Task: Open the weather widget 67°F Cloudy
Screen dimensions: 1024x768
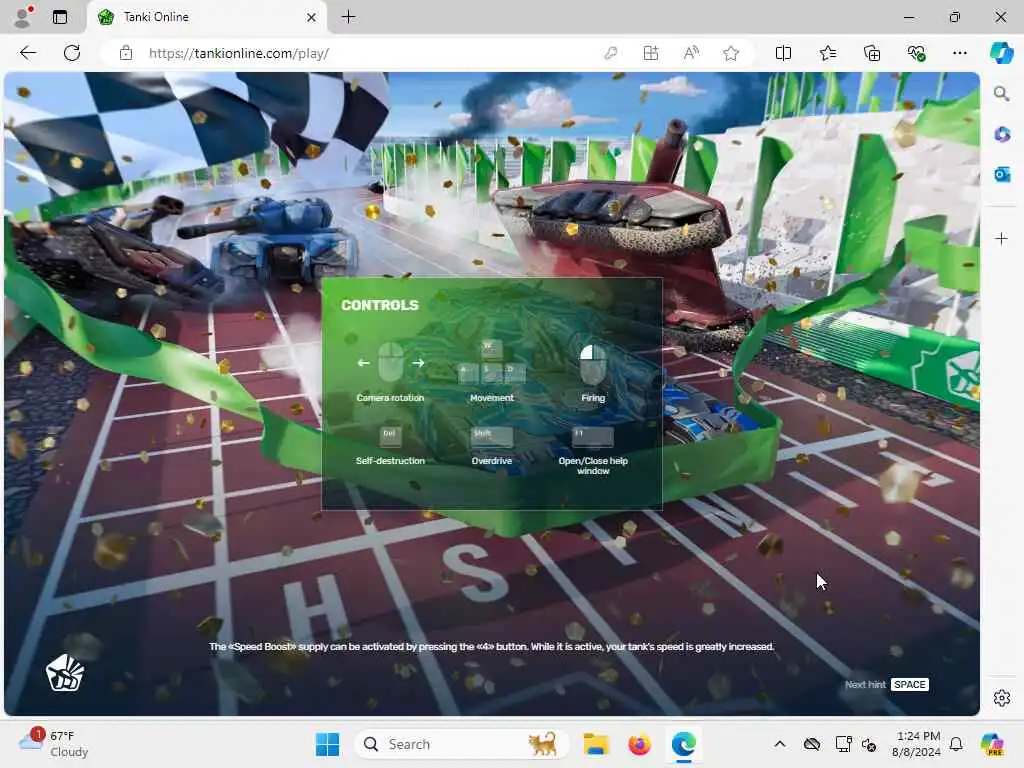Action: pyautogui.click(x=54, y=743)
